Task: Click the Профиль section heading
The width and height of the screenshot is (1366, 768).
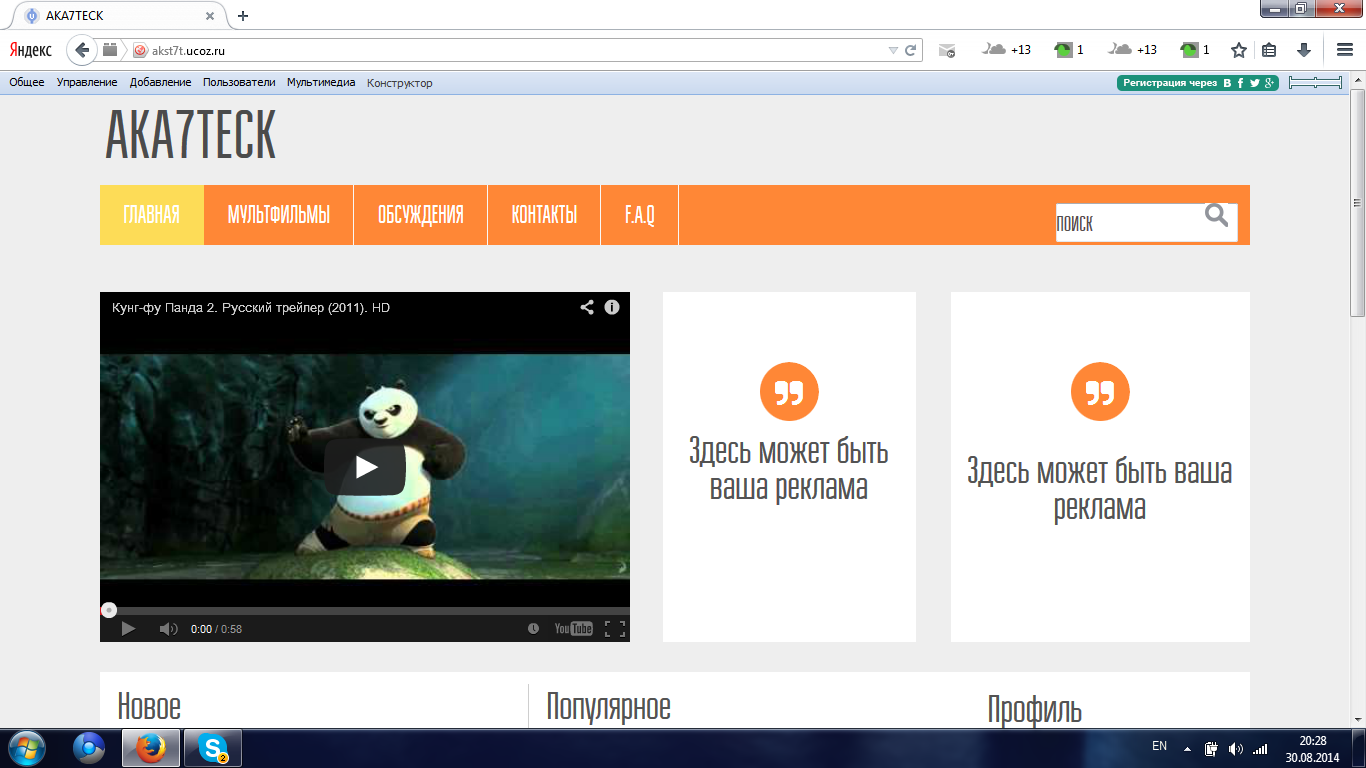Action: pos(1034,710)
